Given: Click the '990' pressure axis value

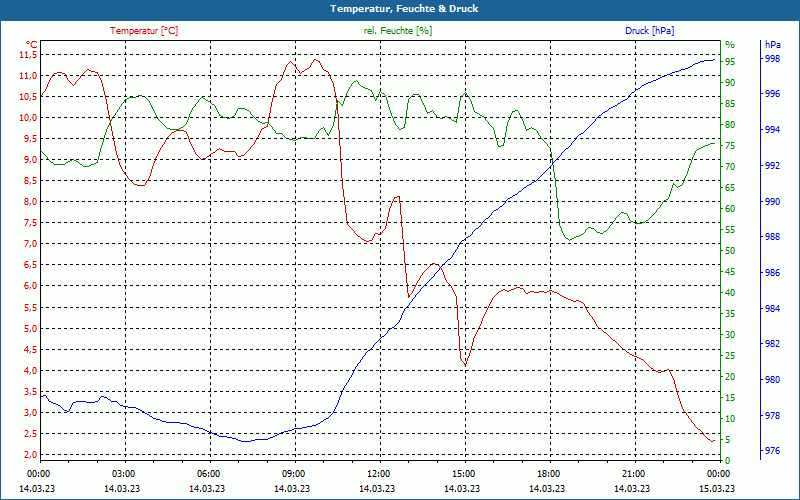Looking at the screenshot, I should (x=772, y=202).
